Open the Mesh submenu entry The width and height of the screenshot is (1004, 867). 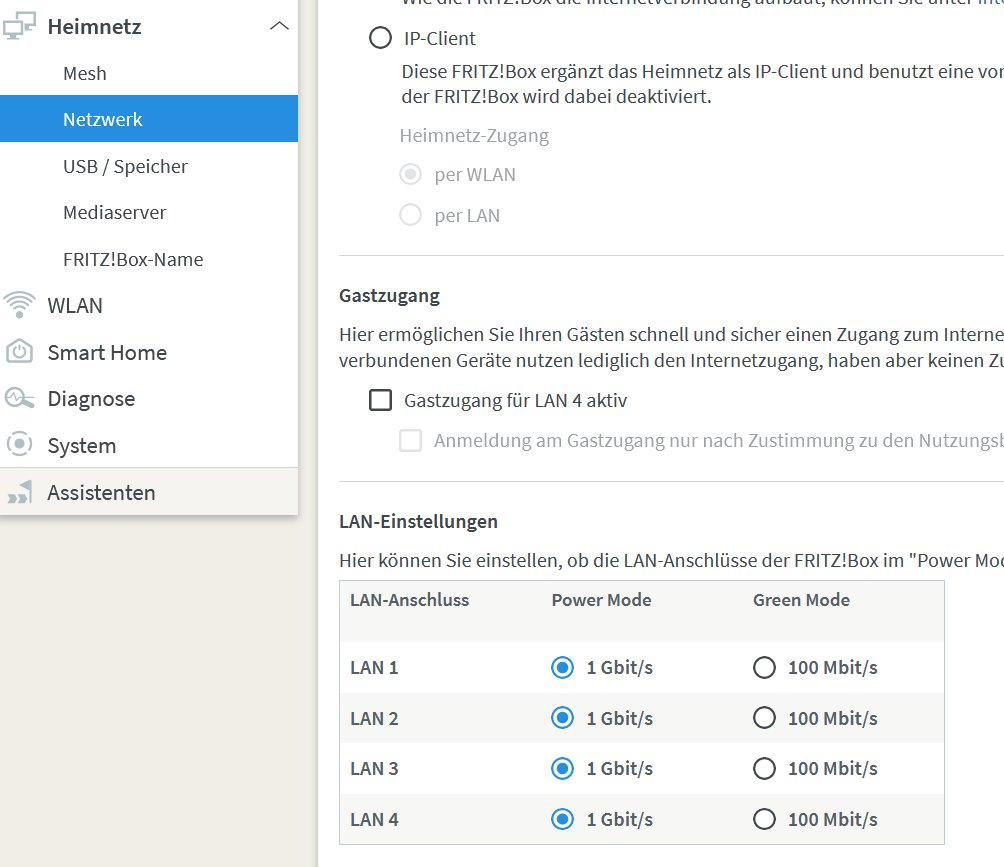pos(84,73)
